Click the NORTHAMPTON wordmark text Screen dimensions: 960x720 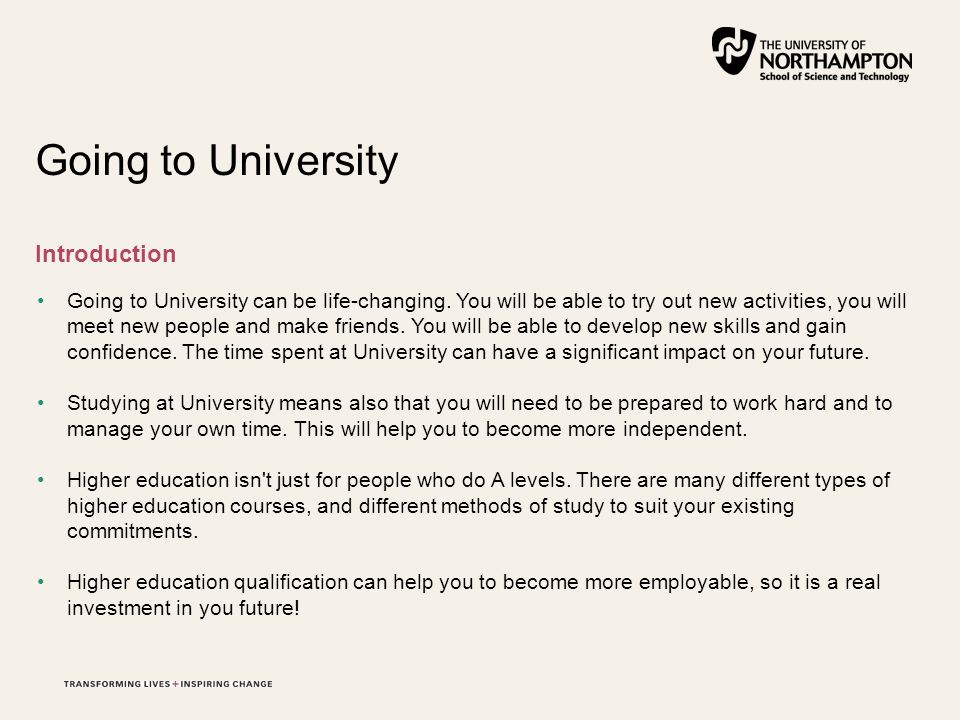tap(836, 61)
